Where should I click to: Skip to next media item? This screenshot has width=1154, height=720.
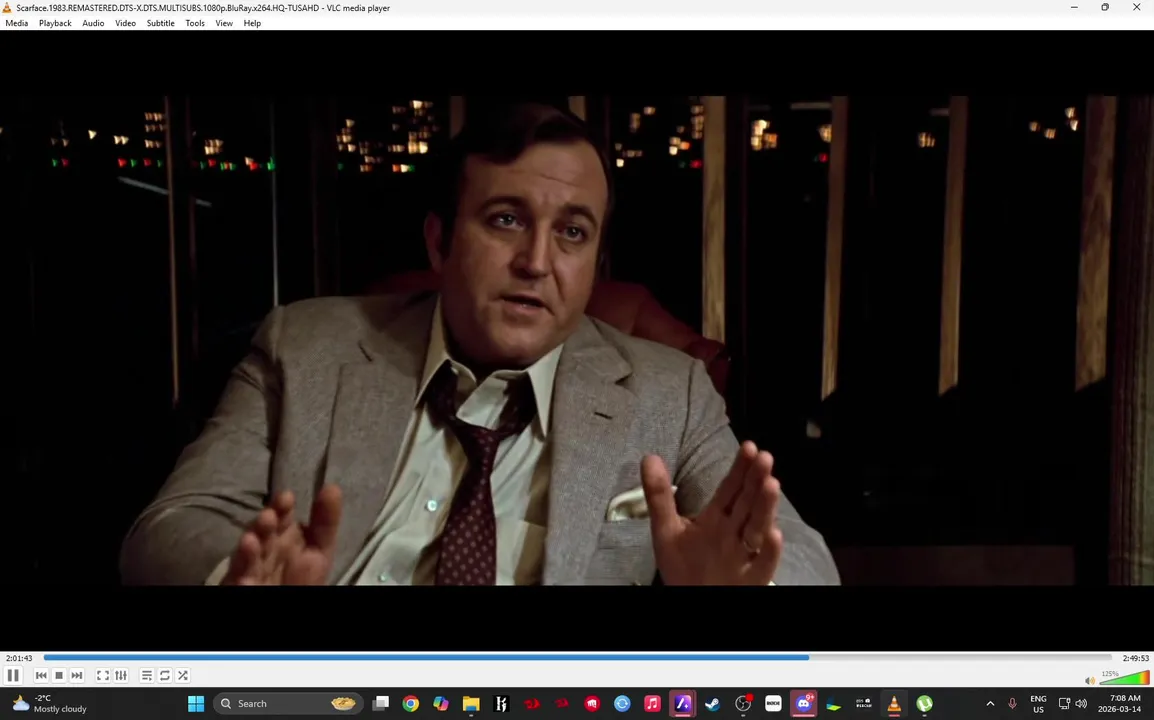point(77,675)
